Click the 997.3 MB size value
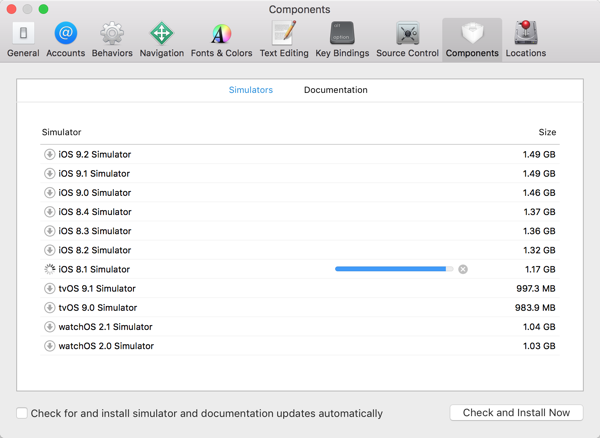 [x=536, y=288]
